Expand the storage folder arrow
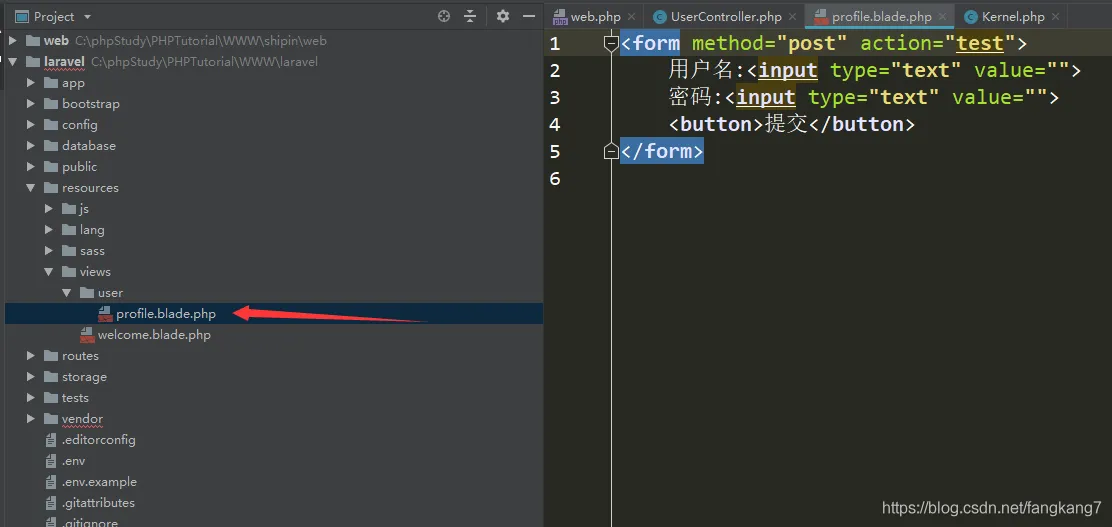This screenshot has height=527, width=1112. pos(30,377)
